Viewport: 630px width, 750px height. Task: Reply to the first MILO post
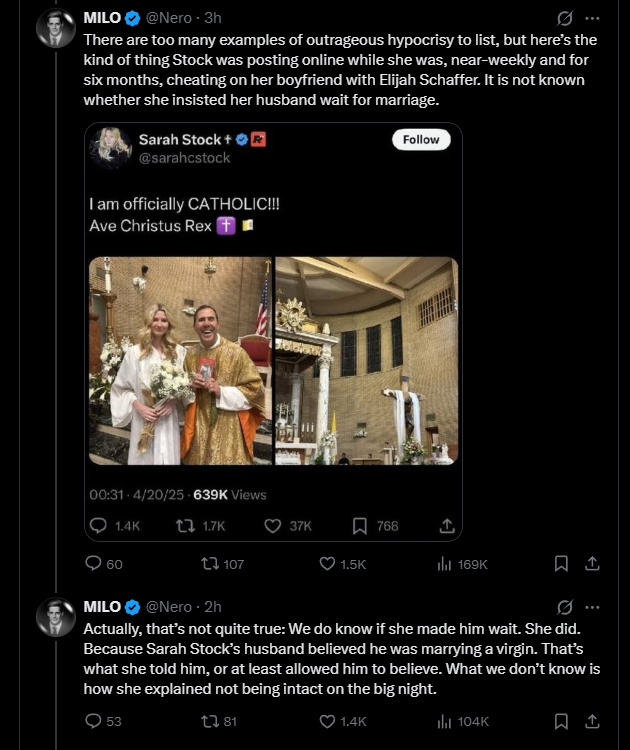96,564
